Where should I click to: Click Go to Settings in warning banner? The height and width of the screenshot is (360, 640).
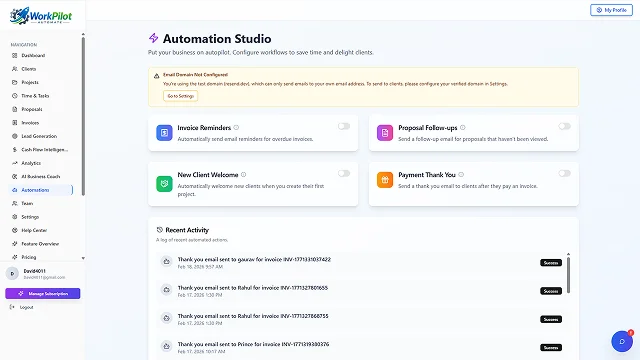[x=180, y=96]
